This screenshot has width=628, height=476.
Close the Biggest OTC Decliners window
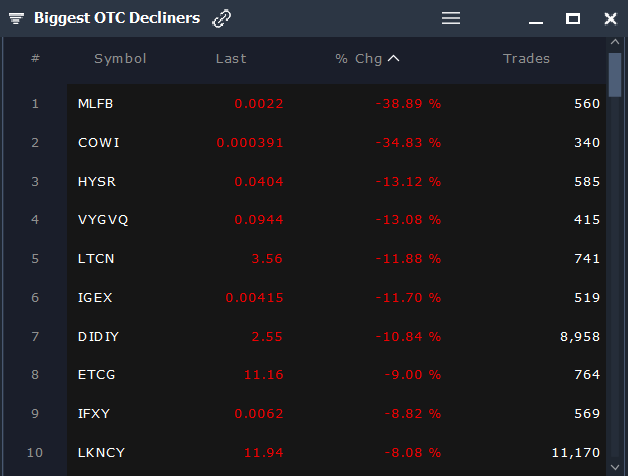[610, 18]
